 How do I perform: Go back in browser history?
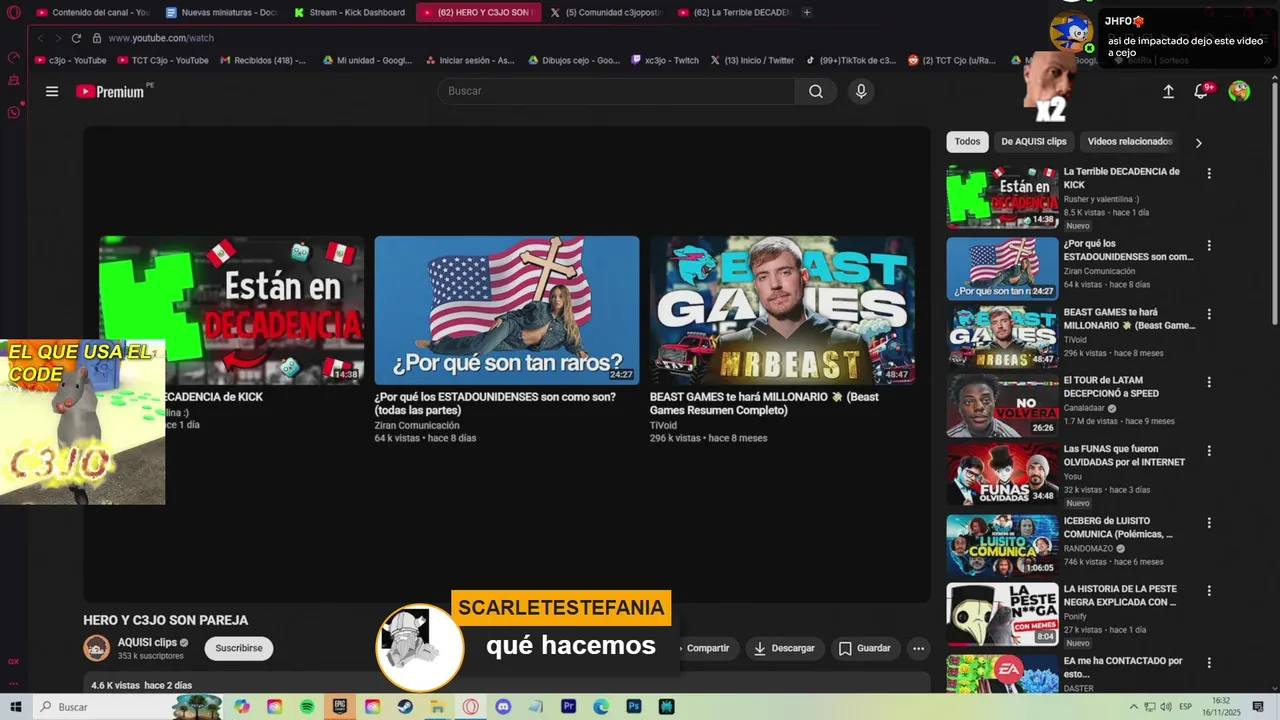click(41, 38)
